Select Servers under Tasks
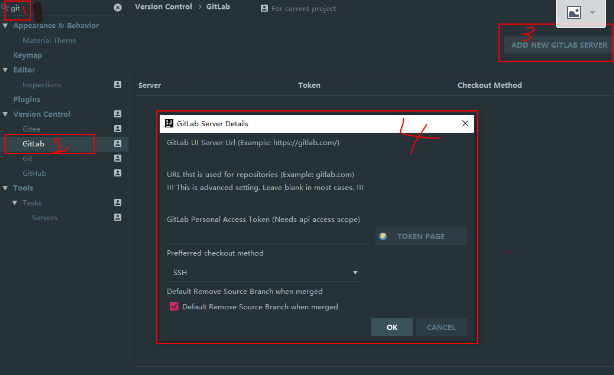Viewport: 614px width, 375px height. point(45,218)
